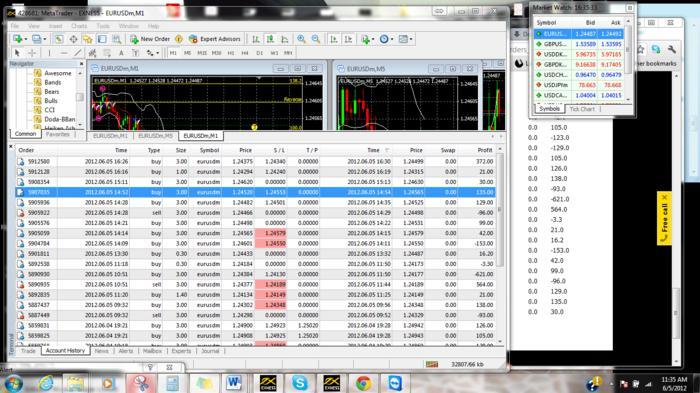Switch to Navigator Favorites tab
700x393 pixels.
(58, 134)
